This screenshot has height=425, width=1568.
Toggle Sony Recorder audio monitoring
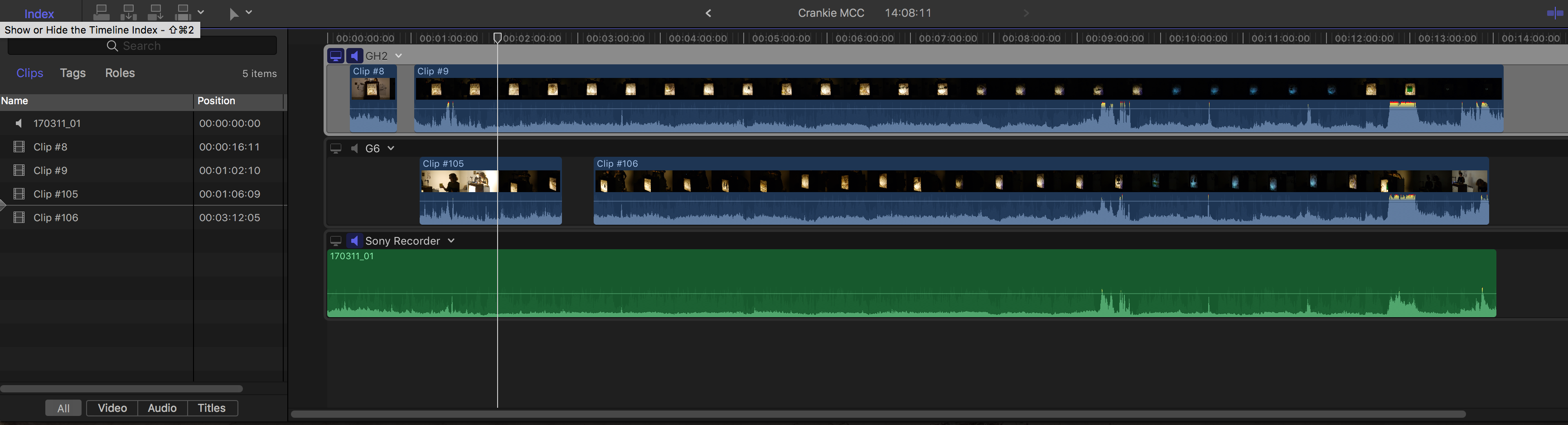click(x=355, y=241)
